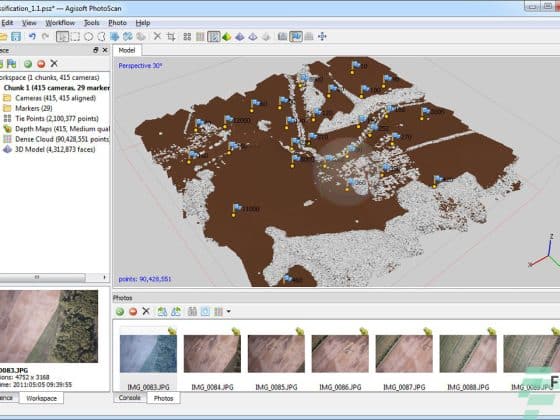Toggle Dense Cloud view mode

(200, 36)
